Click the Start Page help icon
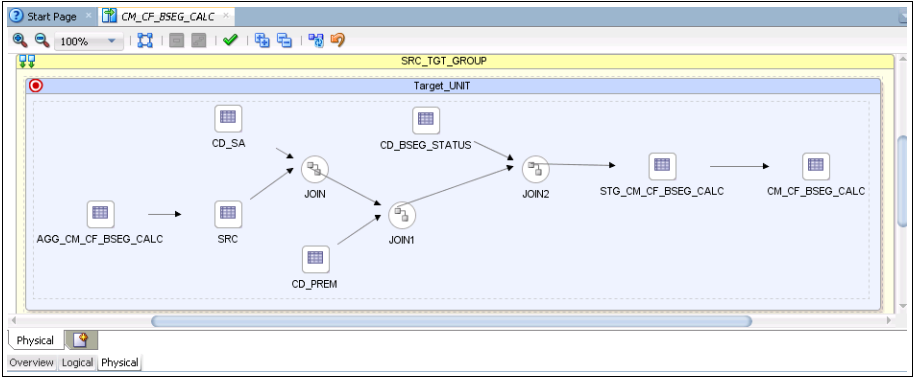 [17, 16]
